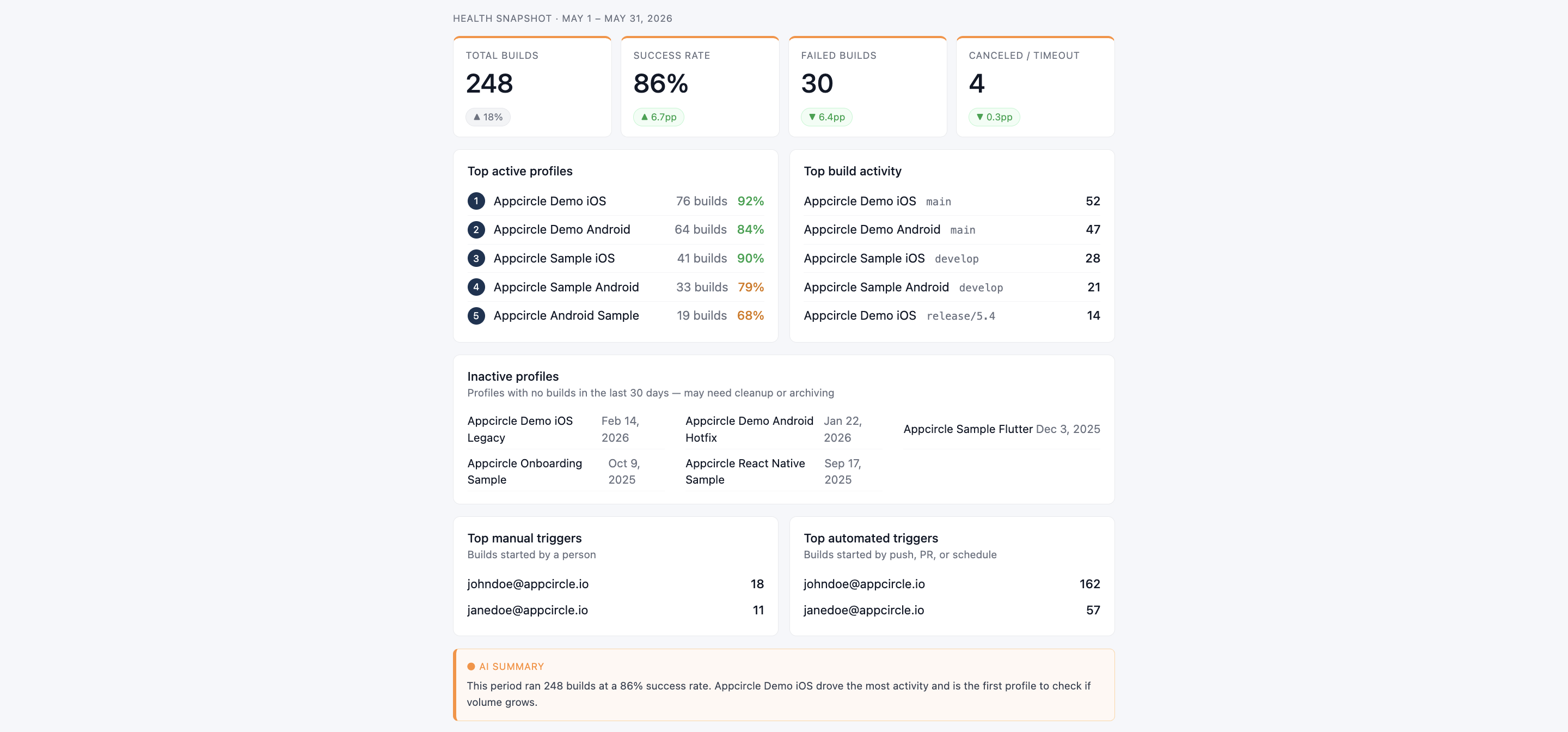Click johndoe@appcircle.io under Top manual triggers

click(528, 583)
